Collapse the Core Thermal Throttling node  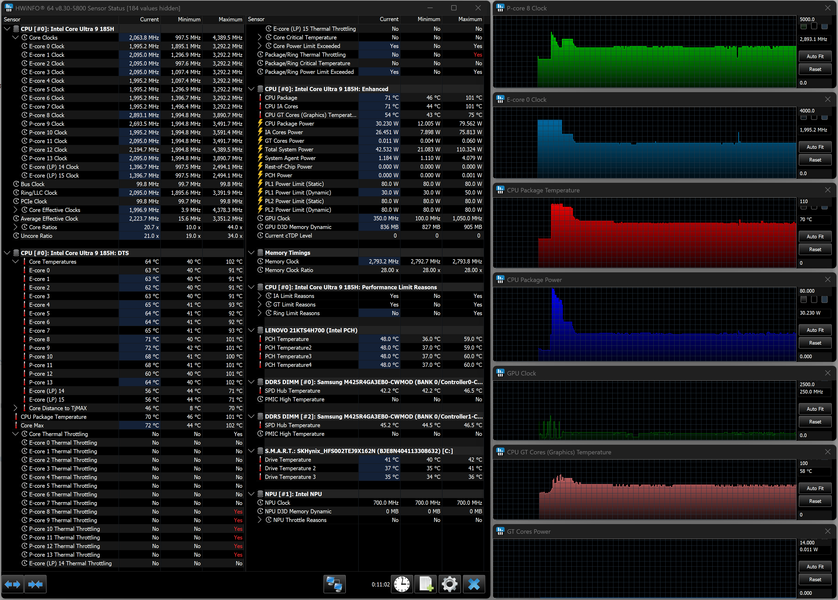click(15, 434)
